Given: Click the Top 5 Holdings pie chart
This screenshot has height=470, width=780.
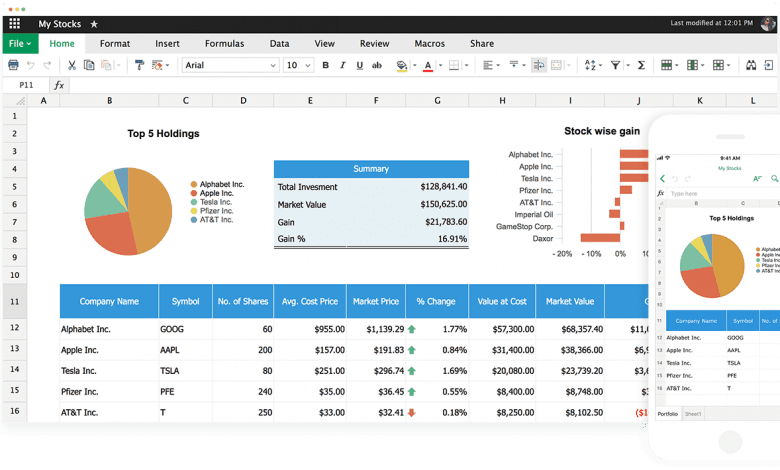Looking at the screenshot, I should click(x=128, y=211).
